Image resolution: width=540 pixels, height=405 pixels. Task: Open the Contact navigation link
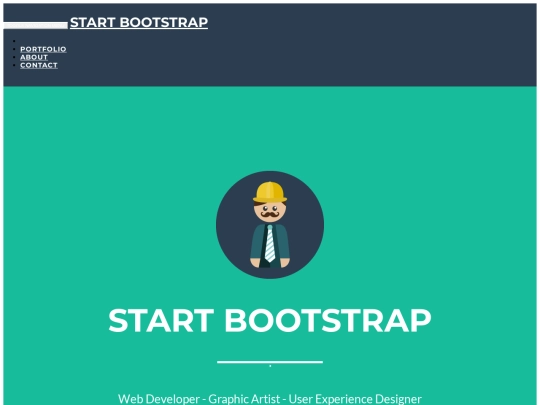tap(39, 65)
